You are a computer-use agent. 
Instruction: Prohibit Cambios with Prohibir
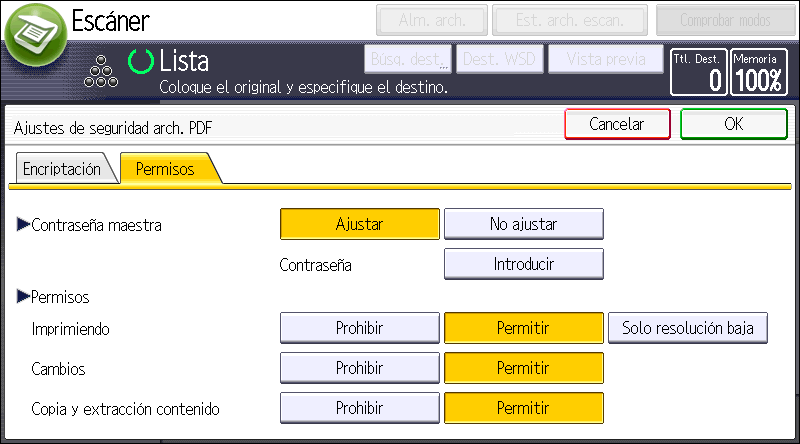(359, 368)
